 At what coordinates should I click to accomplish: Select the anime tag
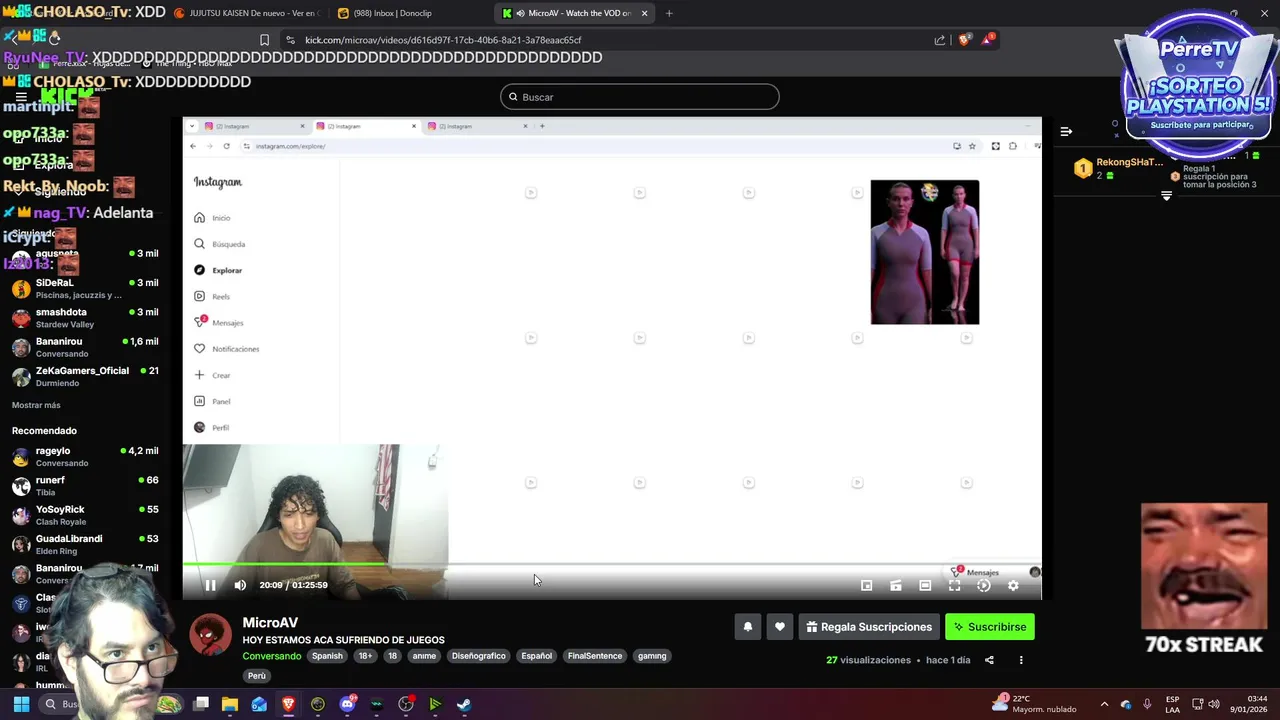[x=424, y=656]
